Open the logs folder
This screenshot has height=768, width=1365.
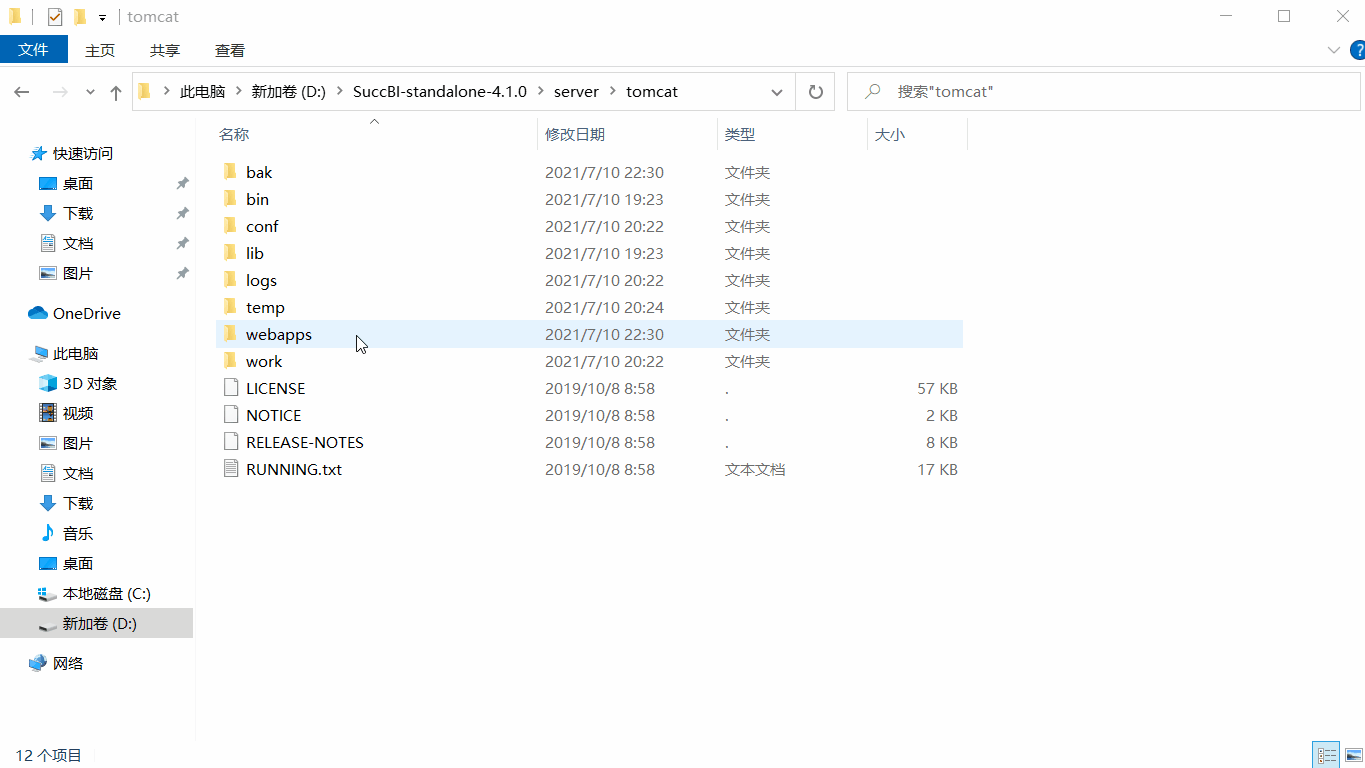coord(261,280)
